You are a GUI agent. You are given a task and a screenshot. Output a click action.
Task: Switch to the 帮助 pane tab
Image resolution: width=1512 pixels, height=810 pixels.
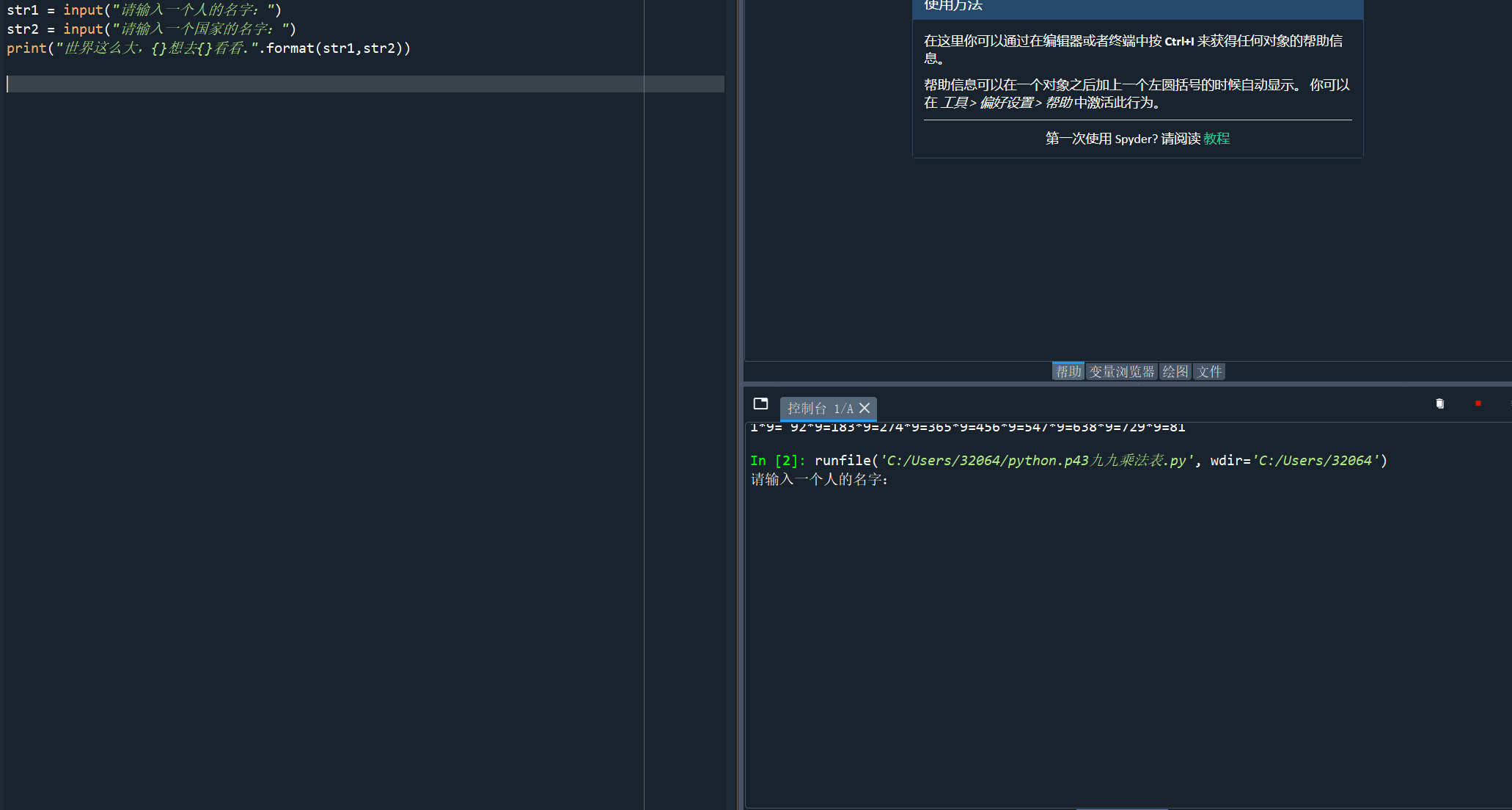pyautogui.click(x=1068, y=371)
